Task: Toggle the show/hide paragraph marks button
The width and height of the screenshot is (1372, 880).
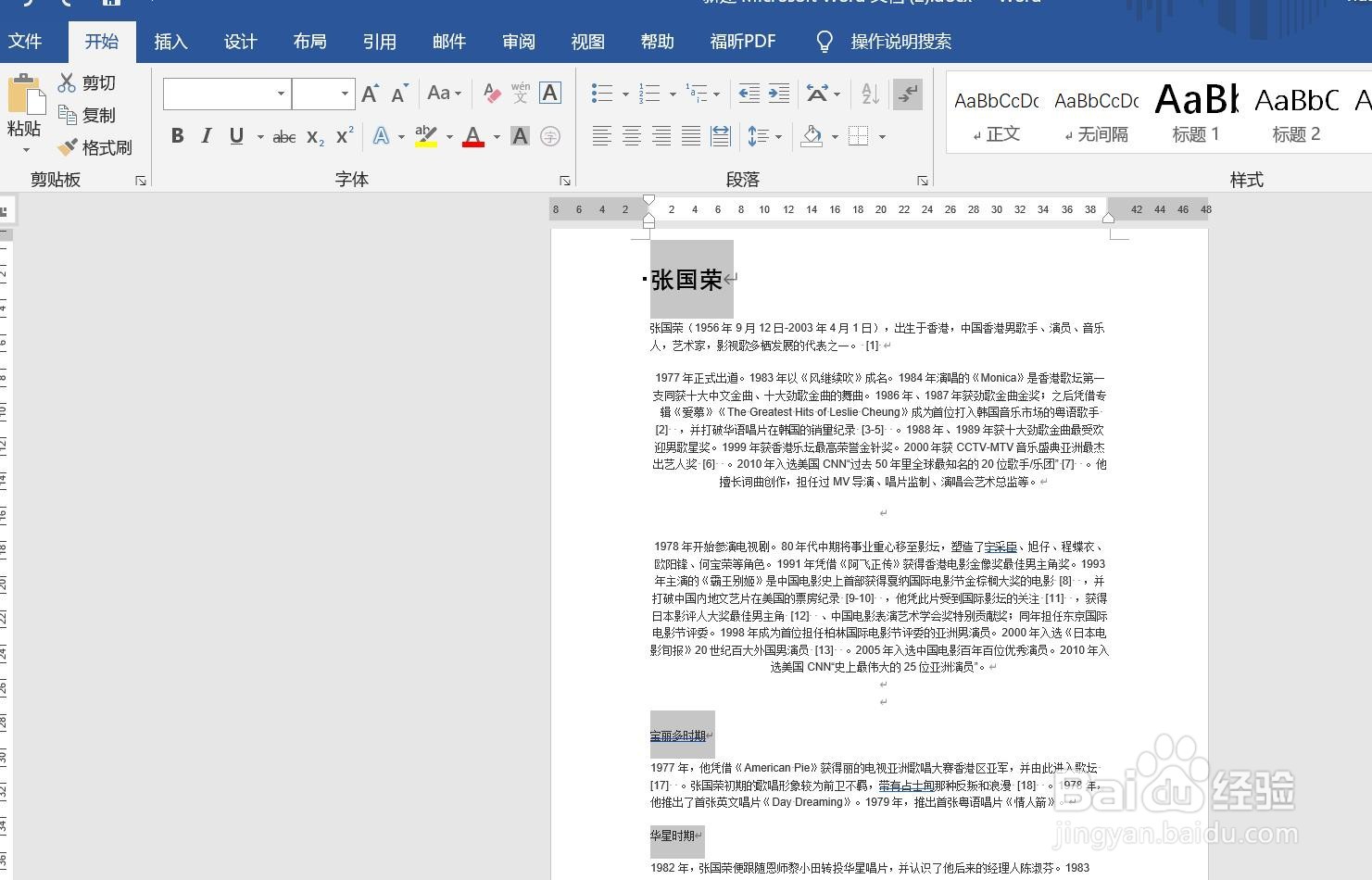Action: coord(908,94)
